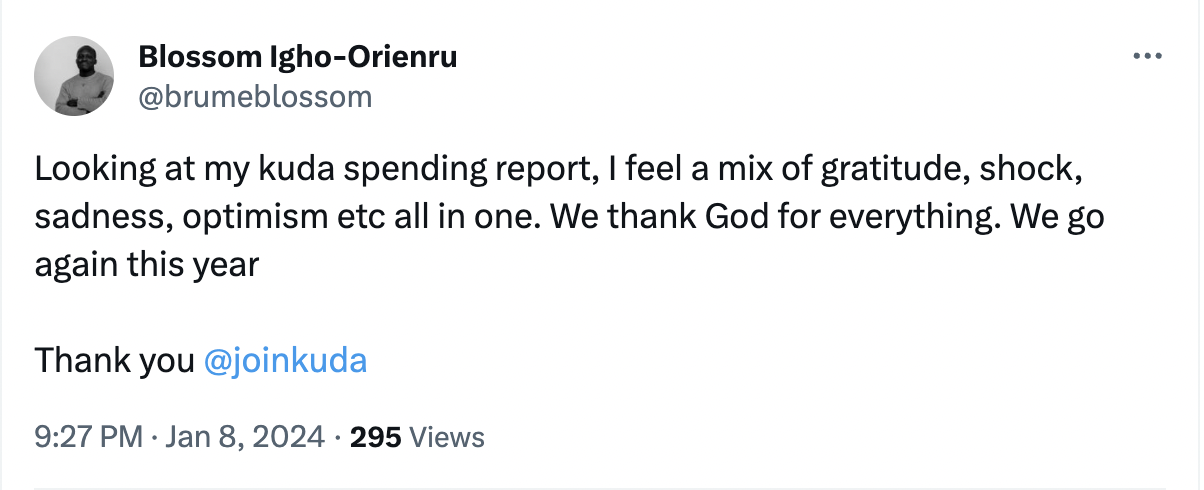1204x490 pixels.
Task: Click the phrase "again this year"
Action: tap(147, 267)
